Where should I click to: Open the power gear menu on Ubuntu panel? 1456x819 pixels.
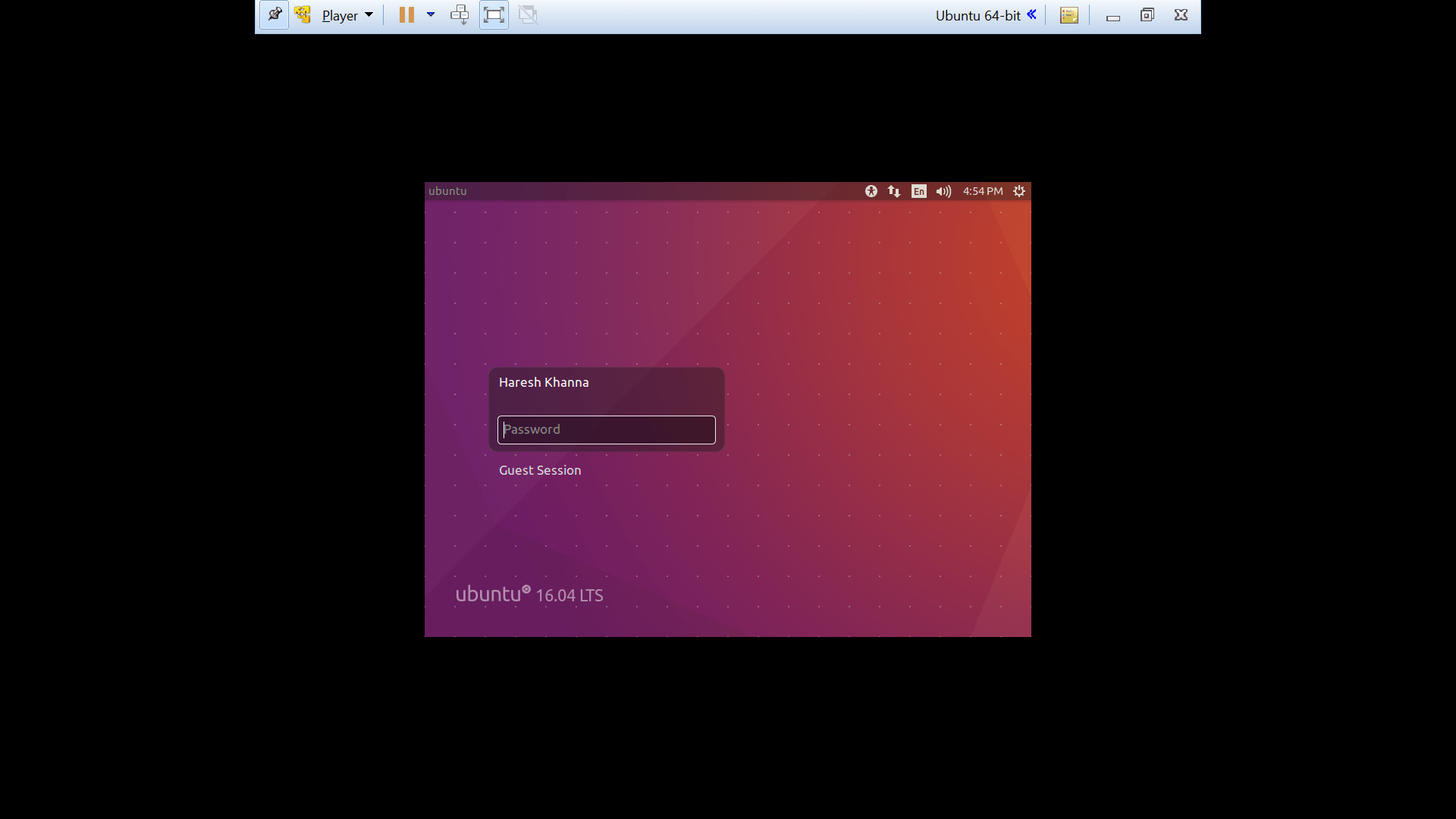click(1019, 191)
